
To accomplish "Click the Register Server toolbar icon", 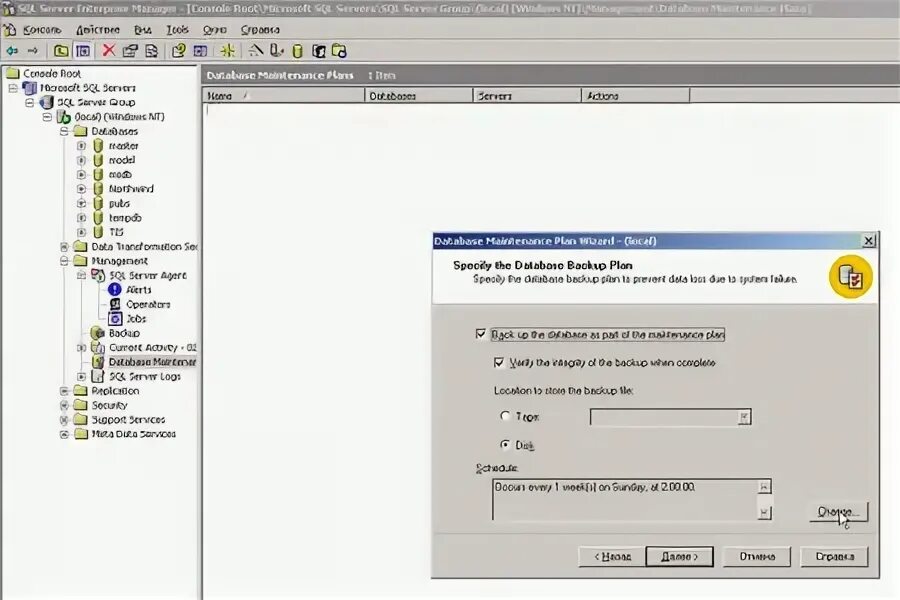I will tap(277, 51).
